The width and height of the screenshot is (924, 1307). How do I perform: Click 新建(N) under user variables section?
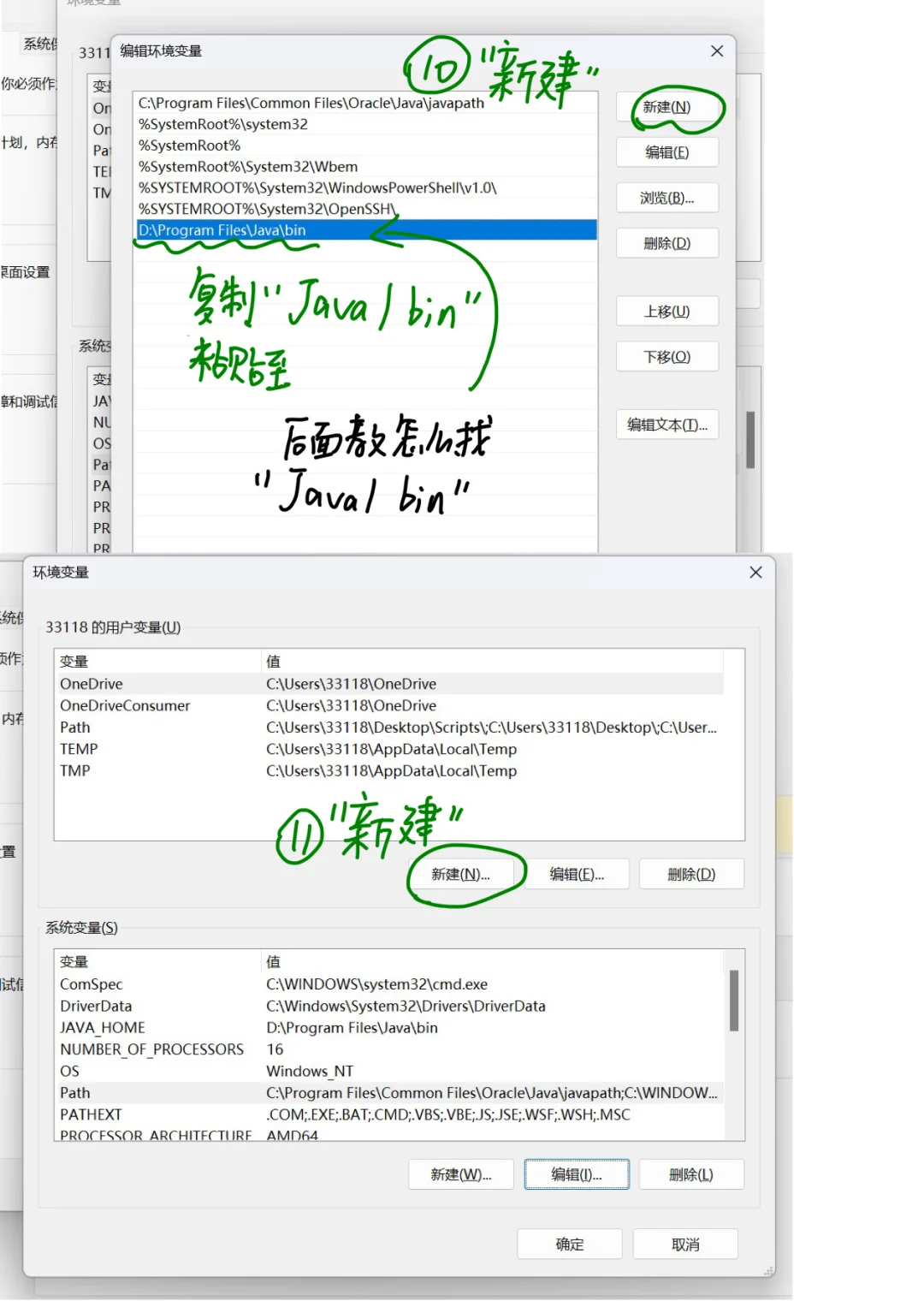(x=465, y=874)
